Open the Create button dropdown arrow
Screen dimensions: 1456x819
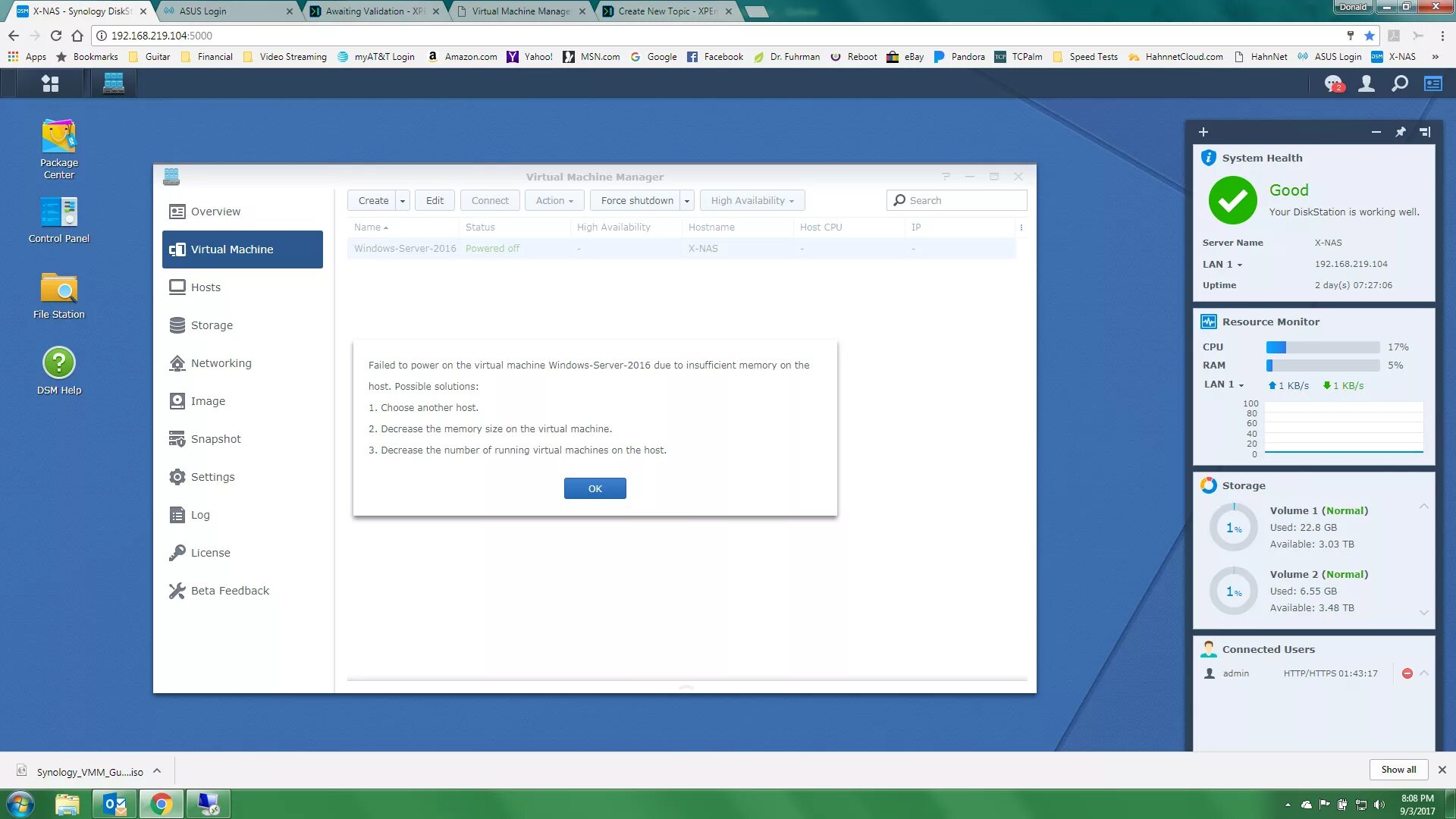click(403, 201)
